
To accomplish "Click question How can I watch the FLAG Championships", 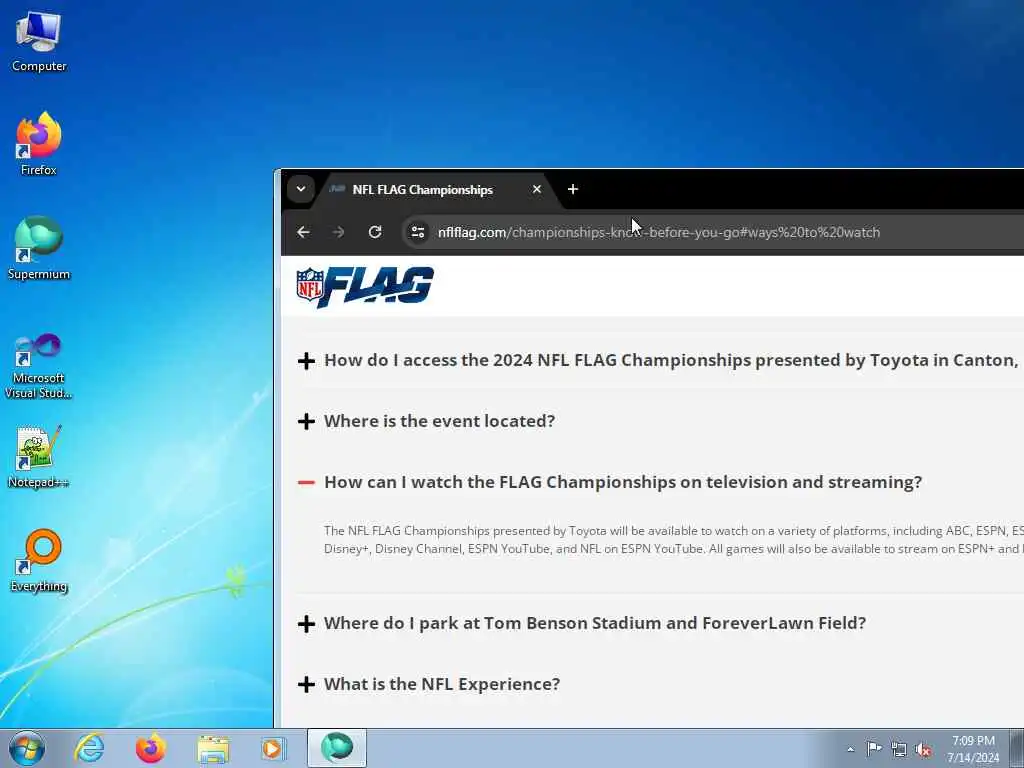I will point(623,483).
